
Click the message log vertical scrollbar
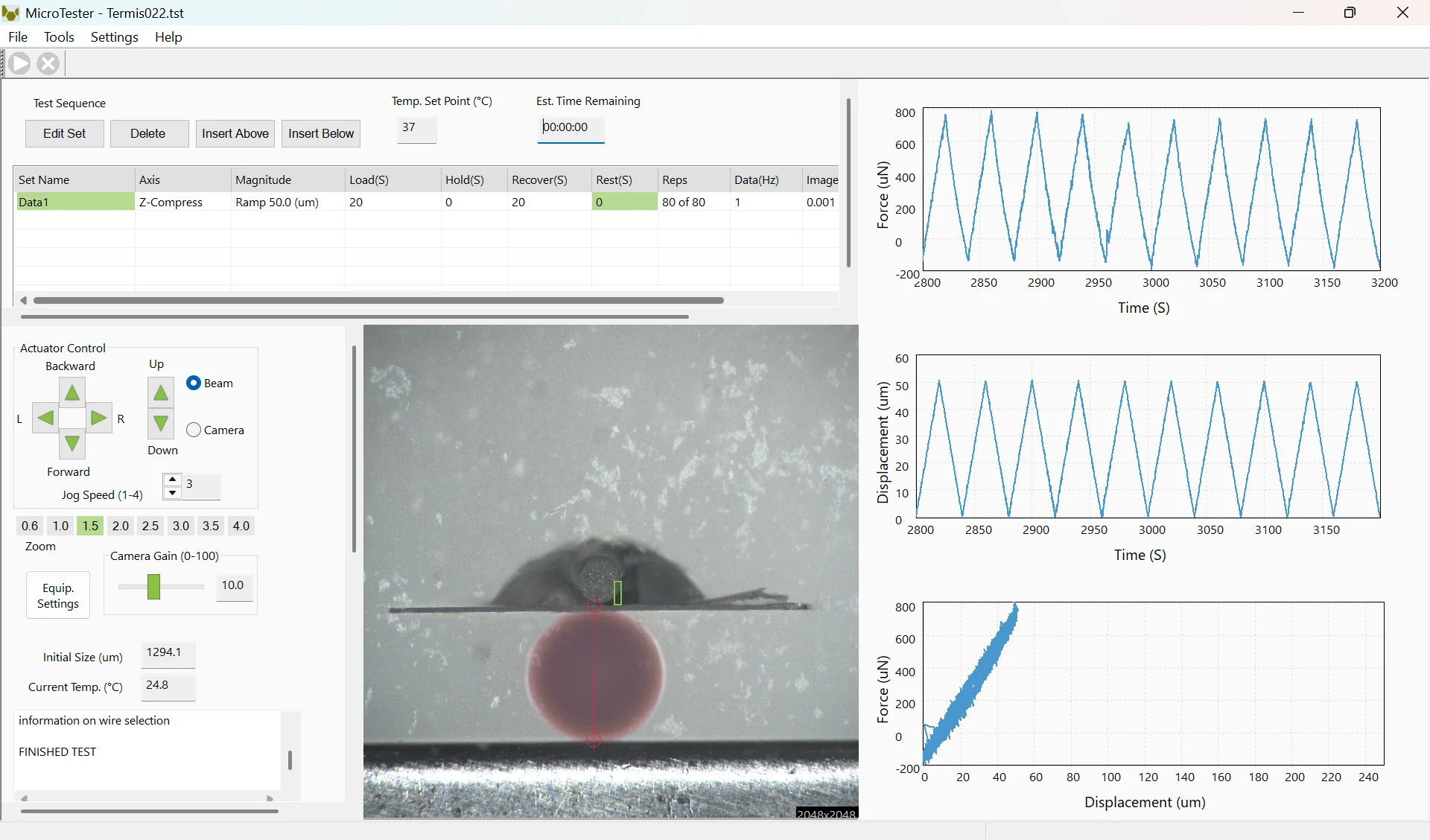290,760
